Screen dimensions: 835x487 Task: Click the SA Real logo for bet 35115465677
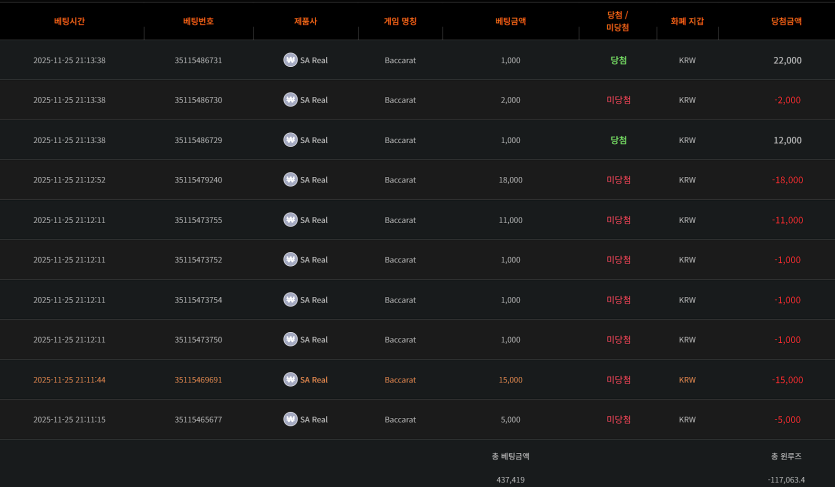290,420
